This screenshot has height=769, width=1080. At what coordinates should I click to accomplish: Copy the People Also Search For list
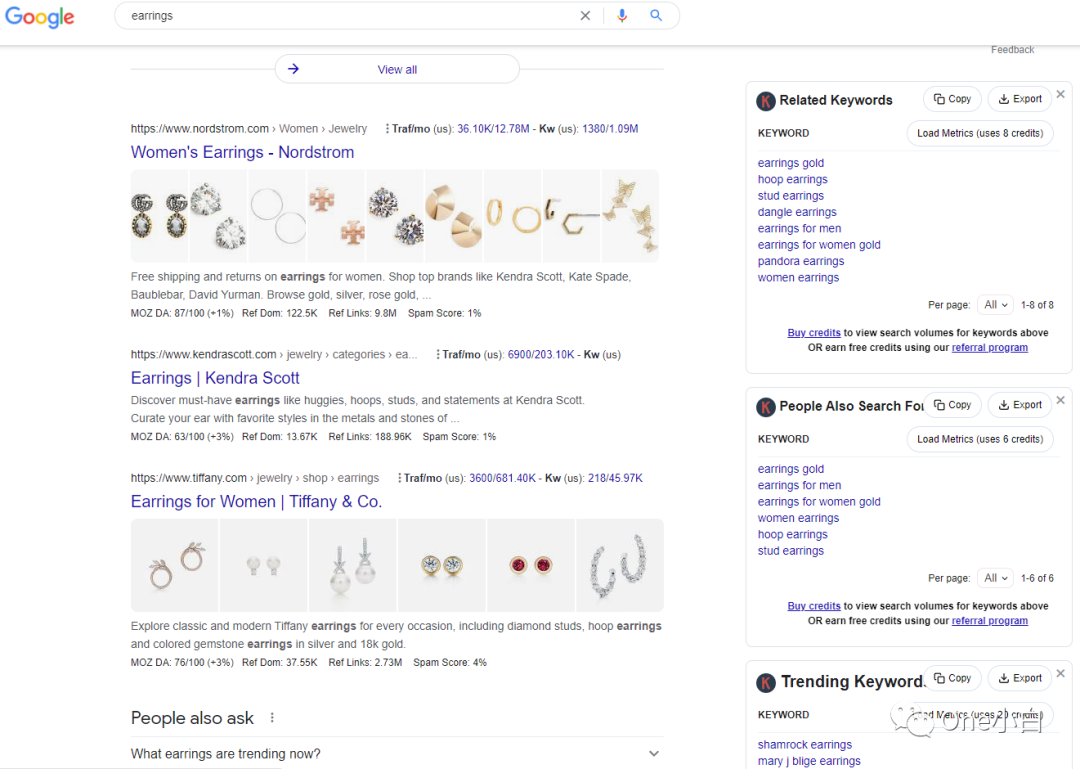click(x=952, y=404)
